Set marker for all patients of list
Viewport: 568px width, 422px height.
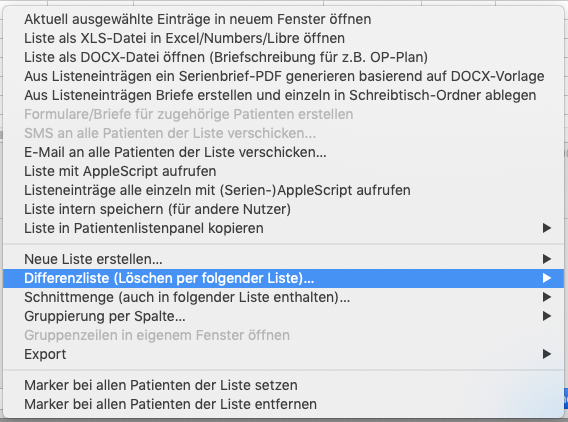[283, 385]
